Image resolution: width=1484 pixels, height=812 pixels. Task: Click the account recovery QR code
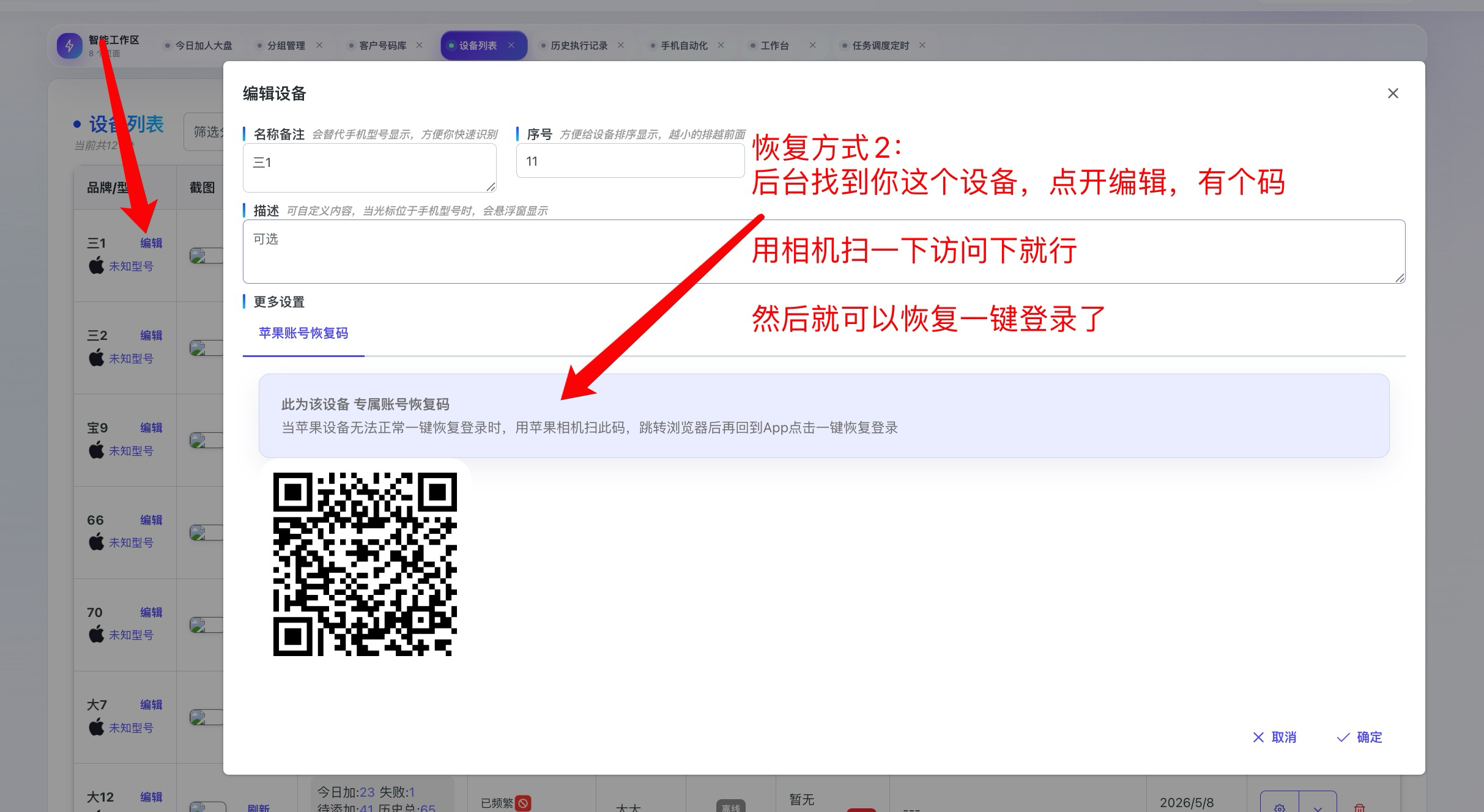pos(365,564)
